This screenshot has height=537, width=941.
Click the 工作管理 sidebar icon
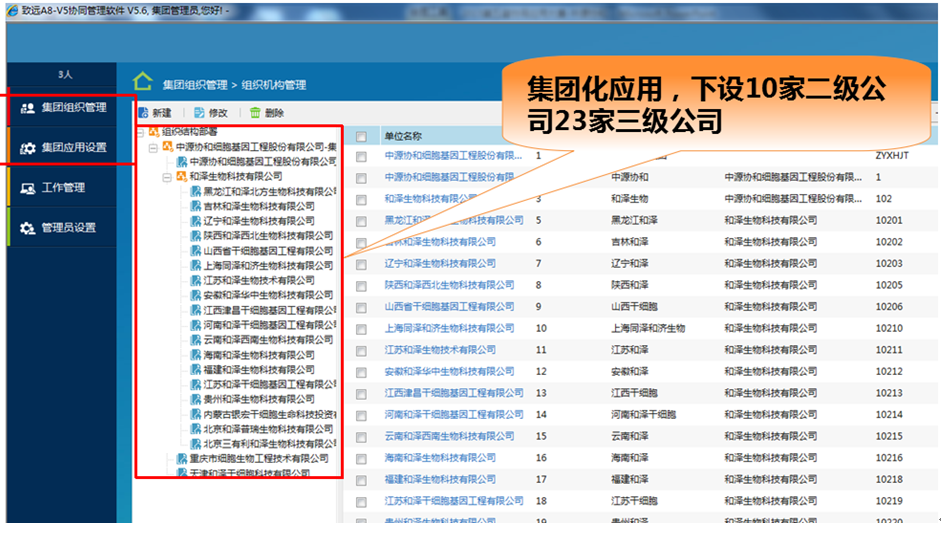point(28,188)
